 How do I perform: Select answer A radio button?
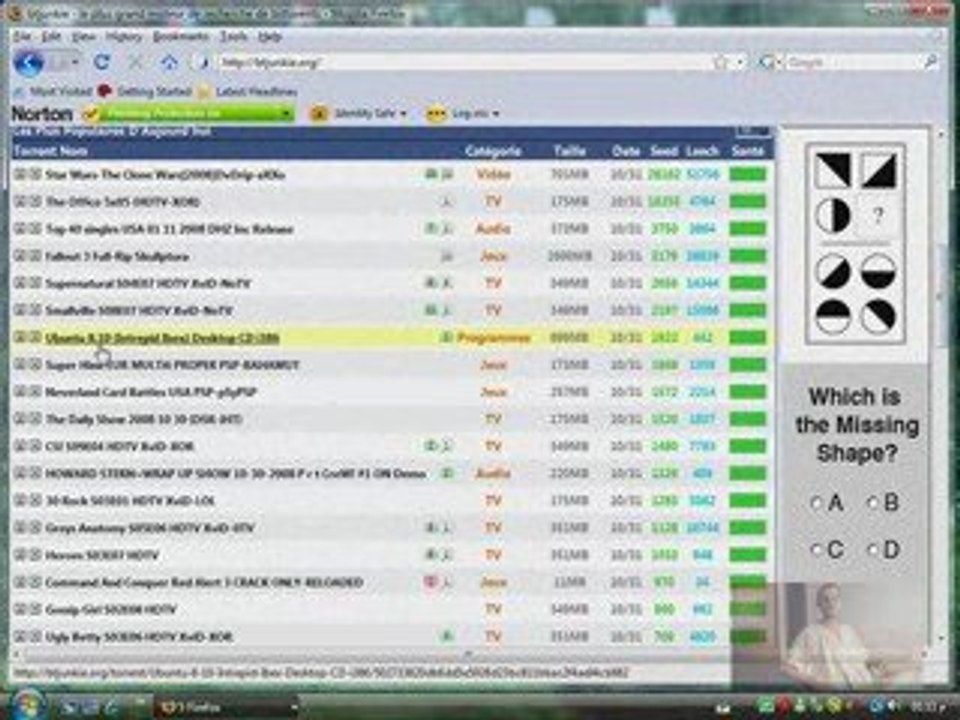[816, 503]
